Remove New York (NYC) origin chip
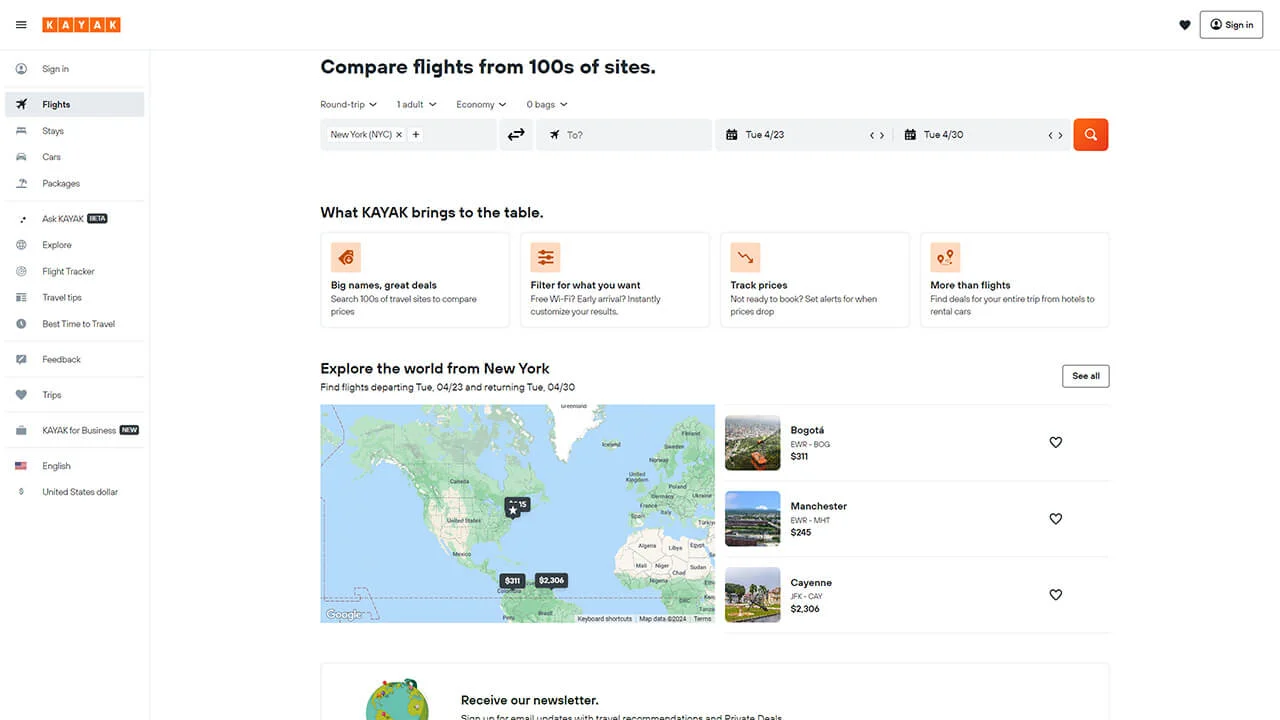This screenshot has height=720, width=1280. [x=399, y=135]
